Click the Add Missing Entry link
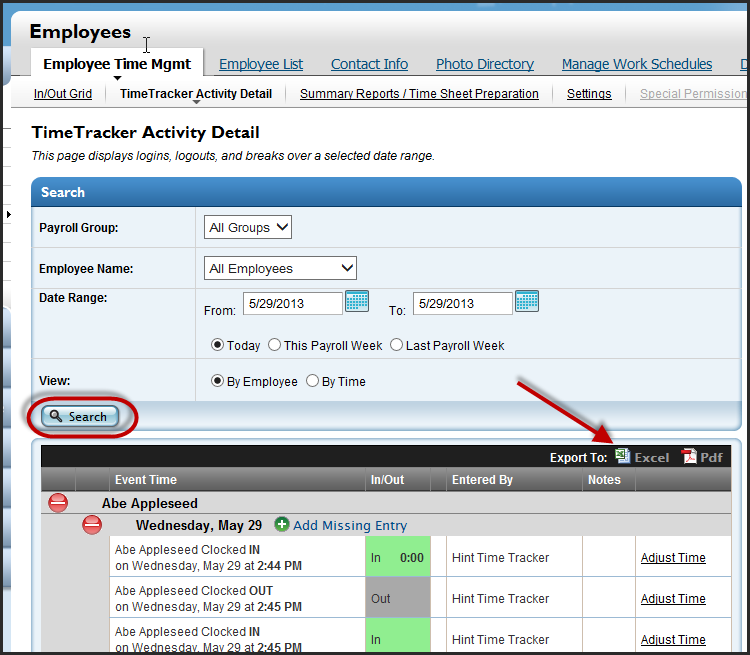 pyautogui.click(x=350, y=525)
